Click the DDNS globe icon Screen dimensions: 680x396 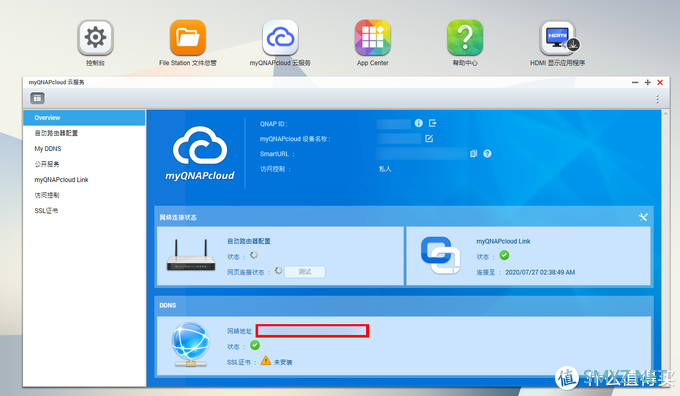pos(191,344)
